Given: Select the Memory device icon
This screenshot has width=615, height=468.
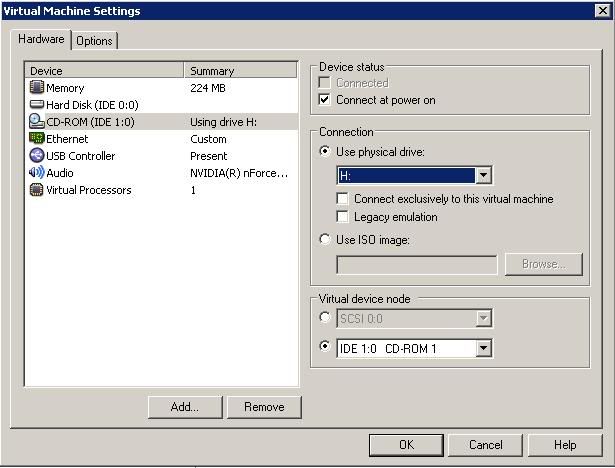Looking at the screenshot, I should click(37, 88).
